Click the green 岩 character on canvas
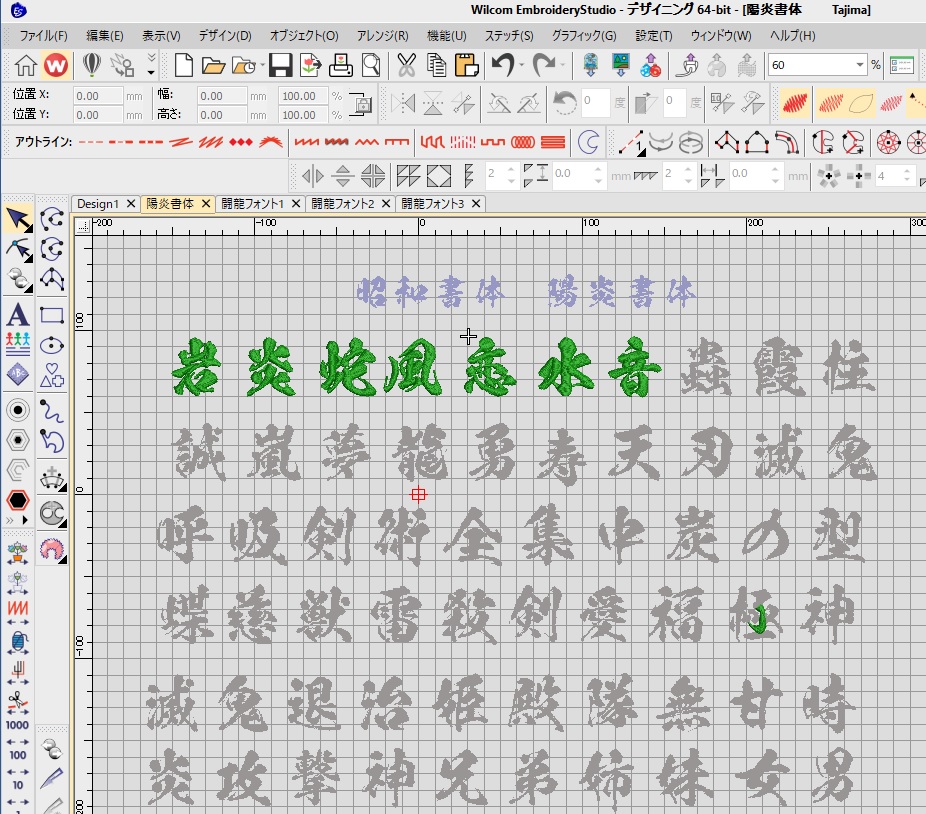This screenshot has width=926, height=814. [197, 367]
